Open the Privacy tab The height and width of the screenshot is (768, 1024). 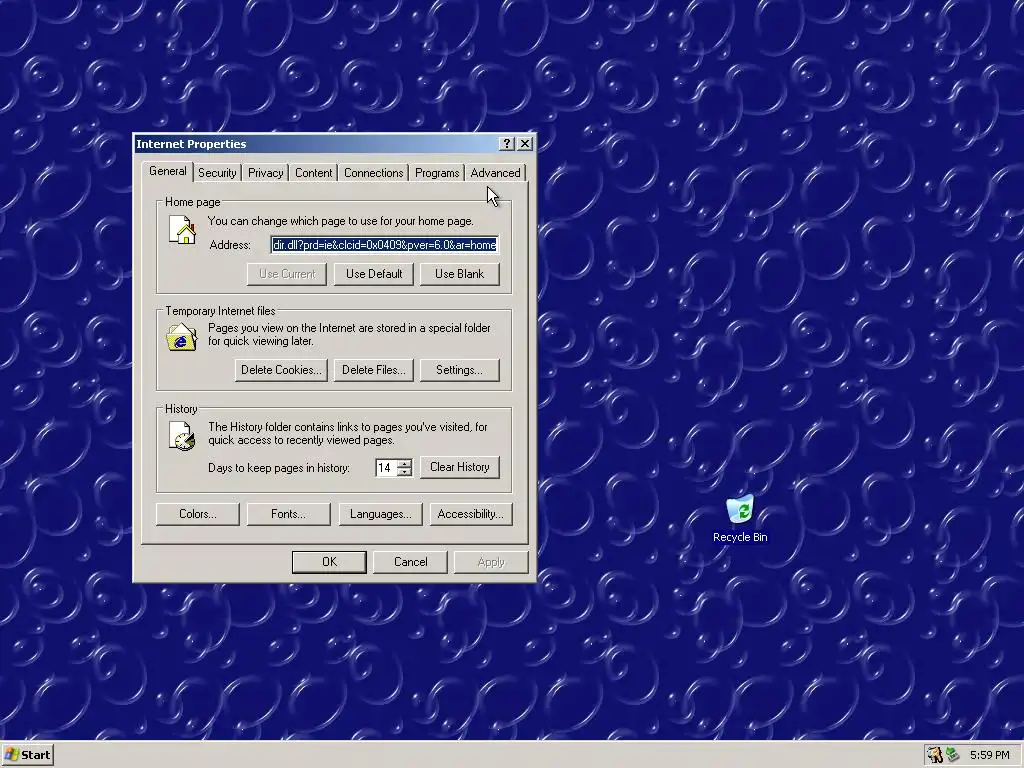265,173
